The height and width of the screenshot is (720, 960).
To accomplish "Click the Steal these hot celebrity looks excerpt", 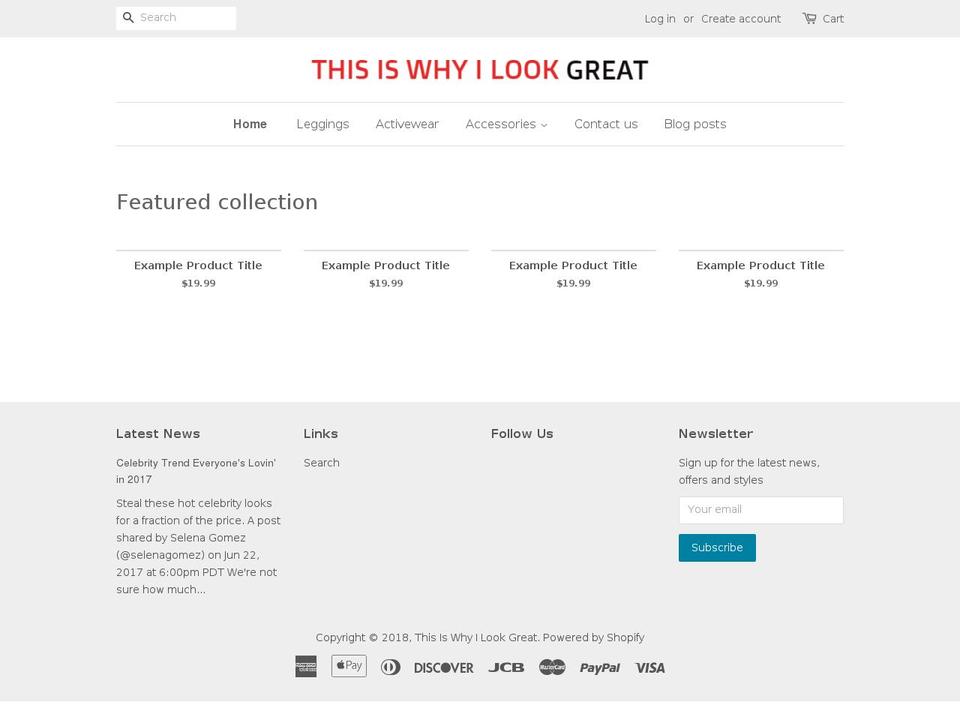I will [x=198, y=546].
